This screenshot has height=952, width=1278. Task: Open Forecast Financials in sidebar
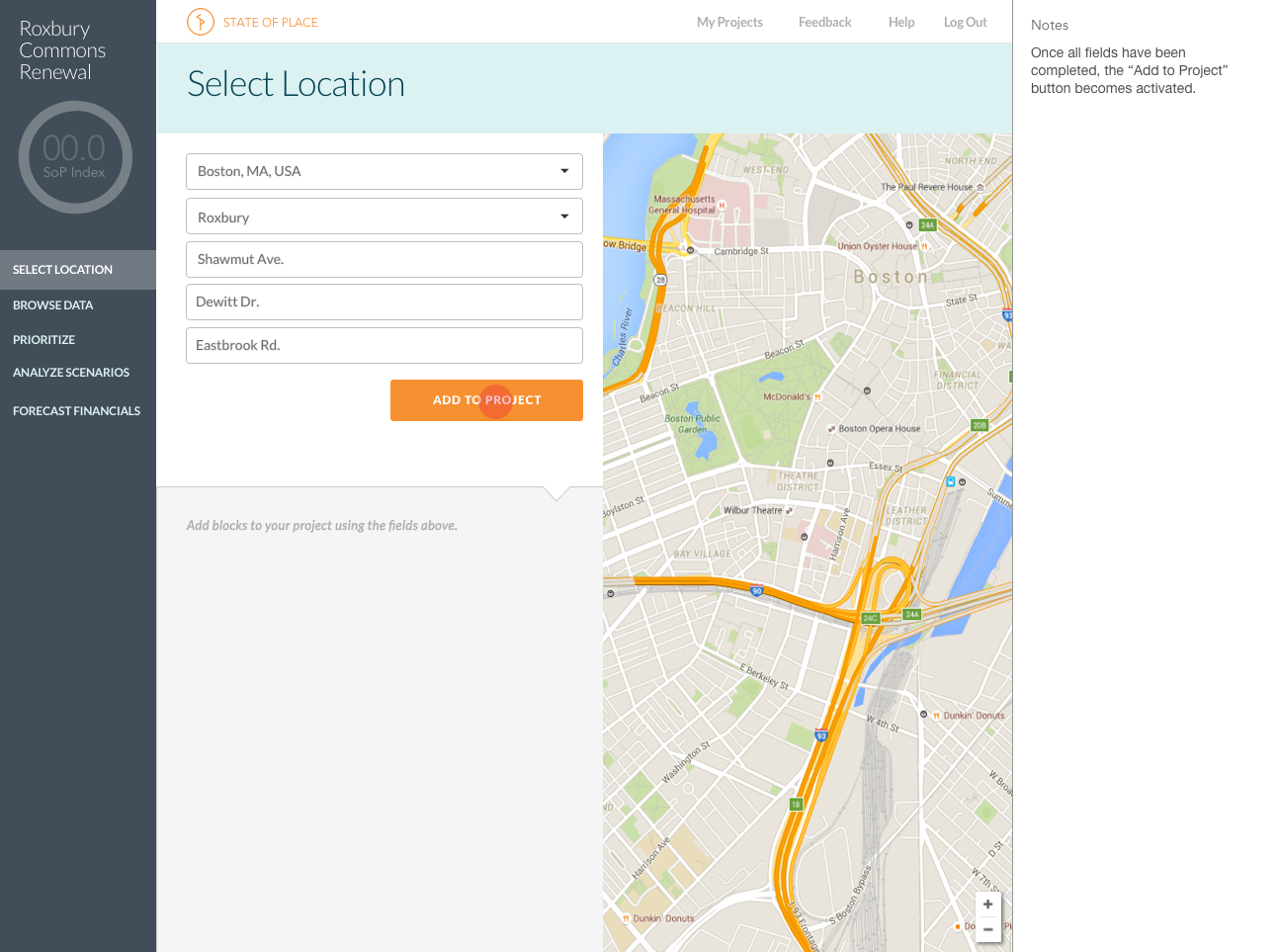click(76, 411)
